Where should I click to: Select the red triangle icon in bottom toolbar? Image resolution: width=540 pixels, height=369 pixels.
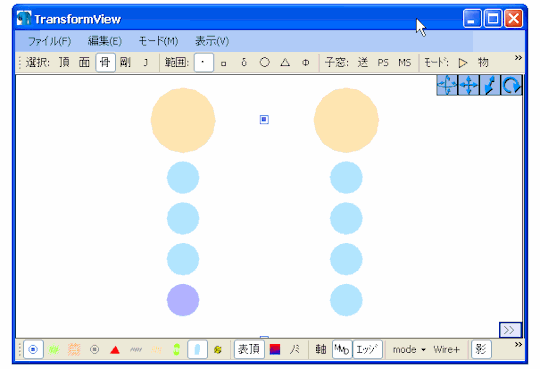click(115, 350)
